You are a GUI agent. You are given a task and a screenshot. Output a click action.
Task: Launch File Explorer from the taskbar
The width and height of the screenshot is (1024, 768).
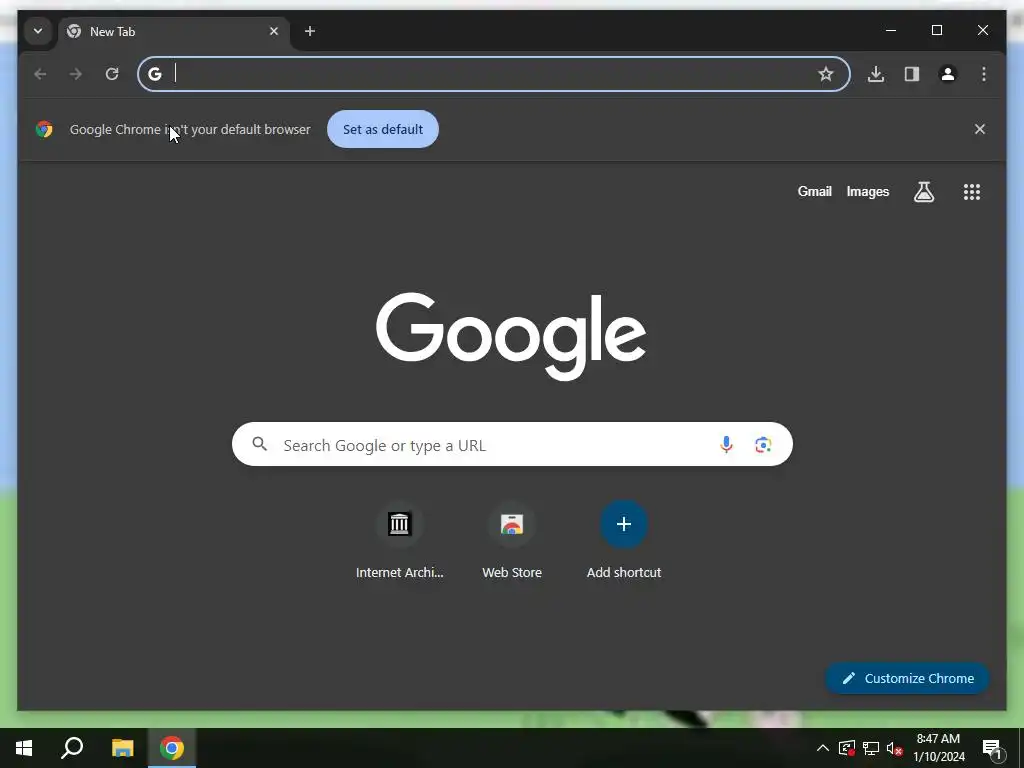pyautogui.click(x=122, y=748)
